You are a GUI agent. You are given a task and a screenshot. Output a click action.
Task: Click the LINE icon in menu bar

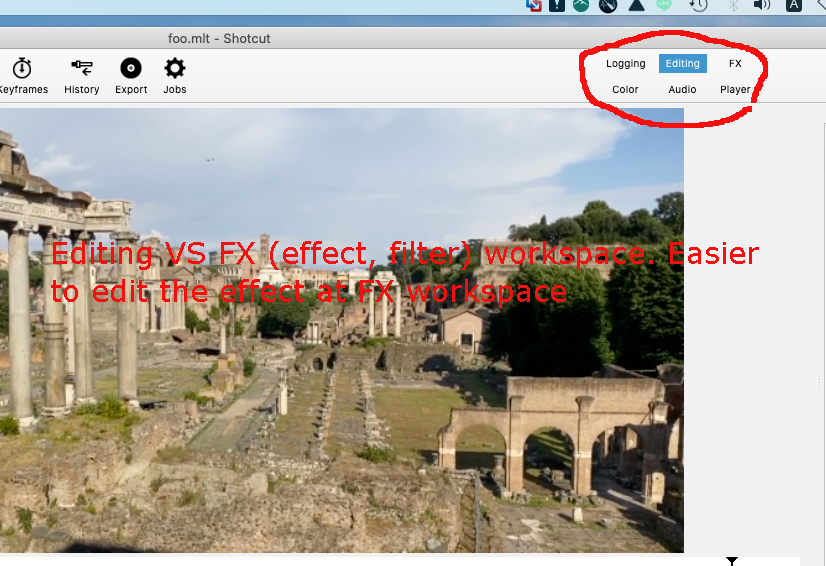[664, 5]
